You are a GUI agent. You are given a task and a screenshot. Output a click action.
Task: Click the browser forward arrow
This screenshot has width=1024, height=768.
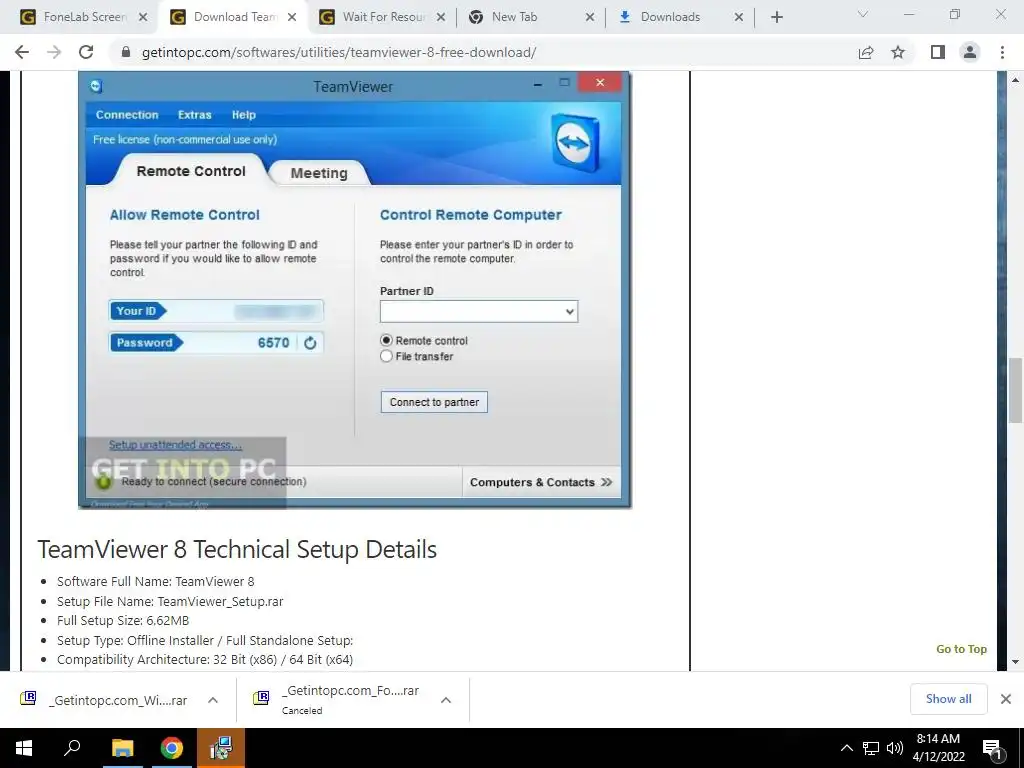click(x=54, y=52)
